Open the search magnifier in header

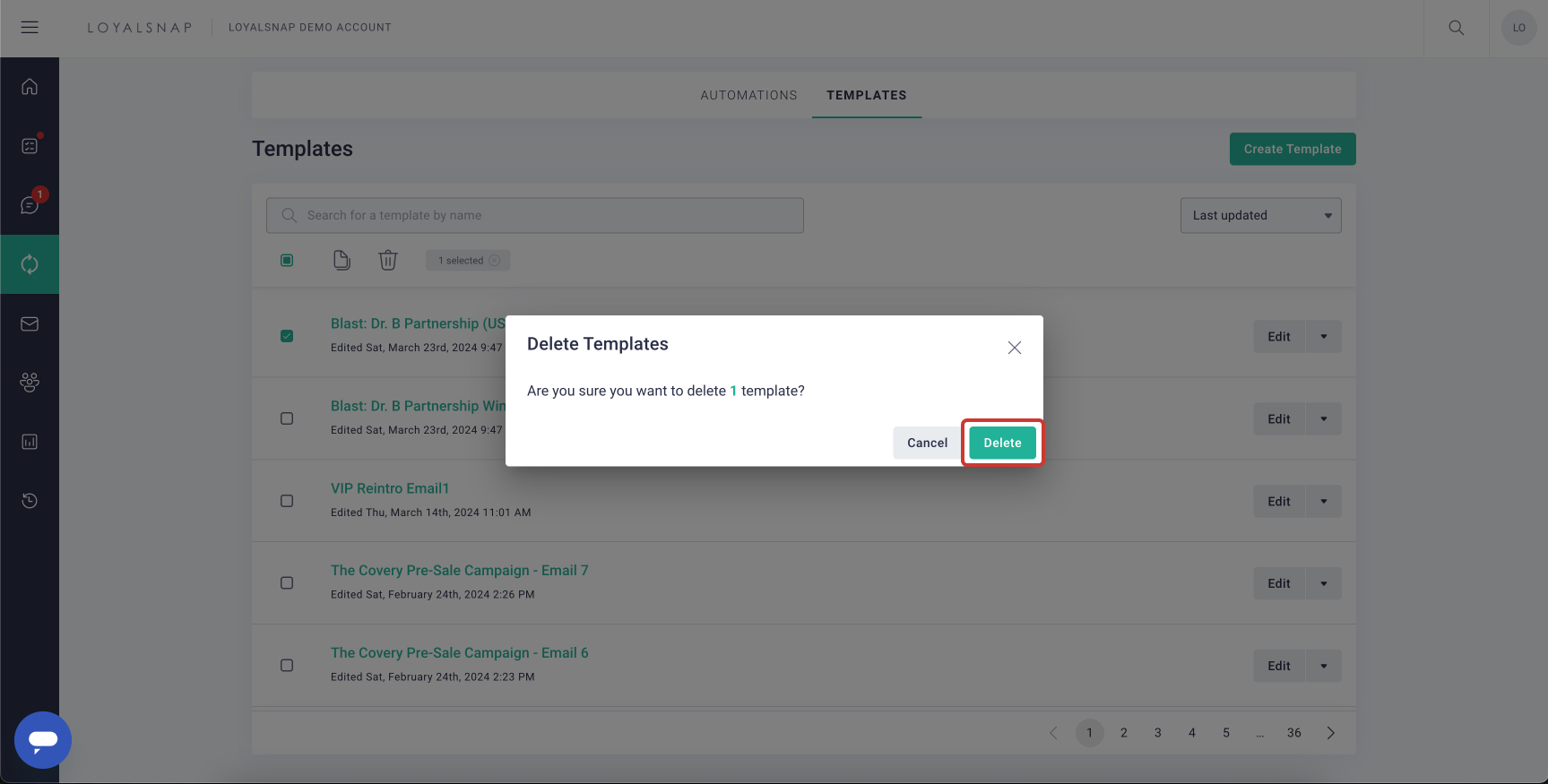click(1456, 28)
